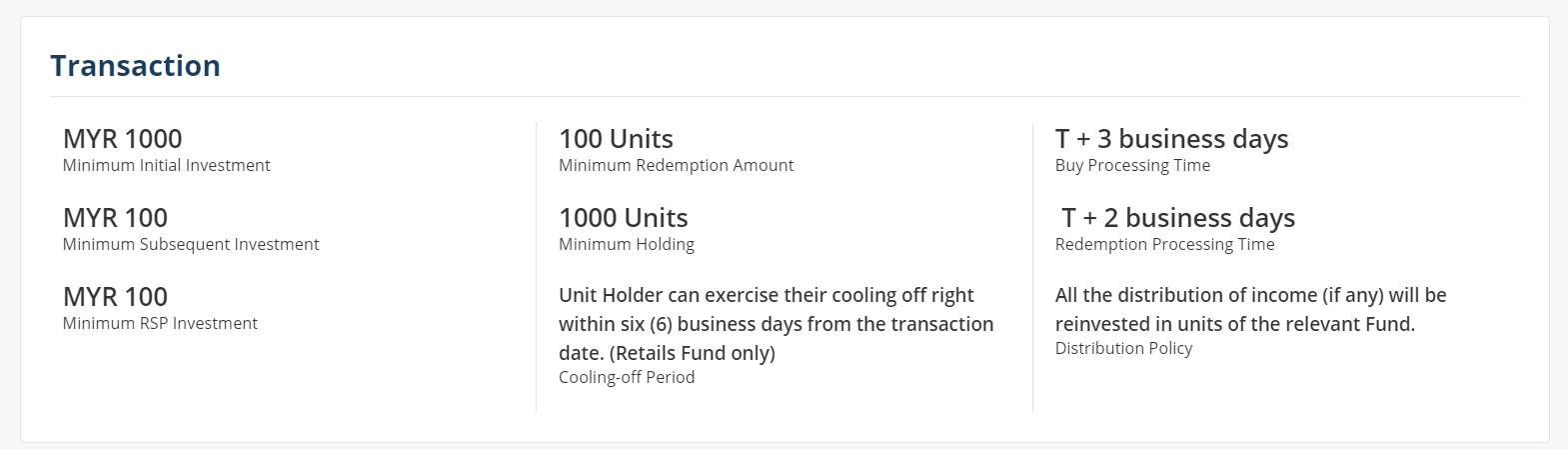Select the Redemption Processing Time label
Viewport: 1568px width, 449px height.
(1164, 244)
